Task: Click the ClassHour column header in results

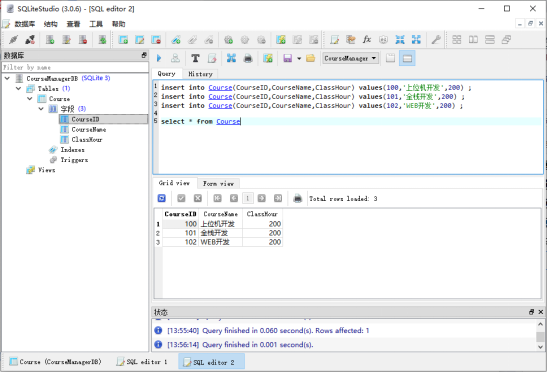Action: [x=262, y=214]
